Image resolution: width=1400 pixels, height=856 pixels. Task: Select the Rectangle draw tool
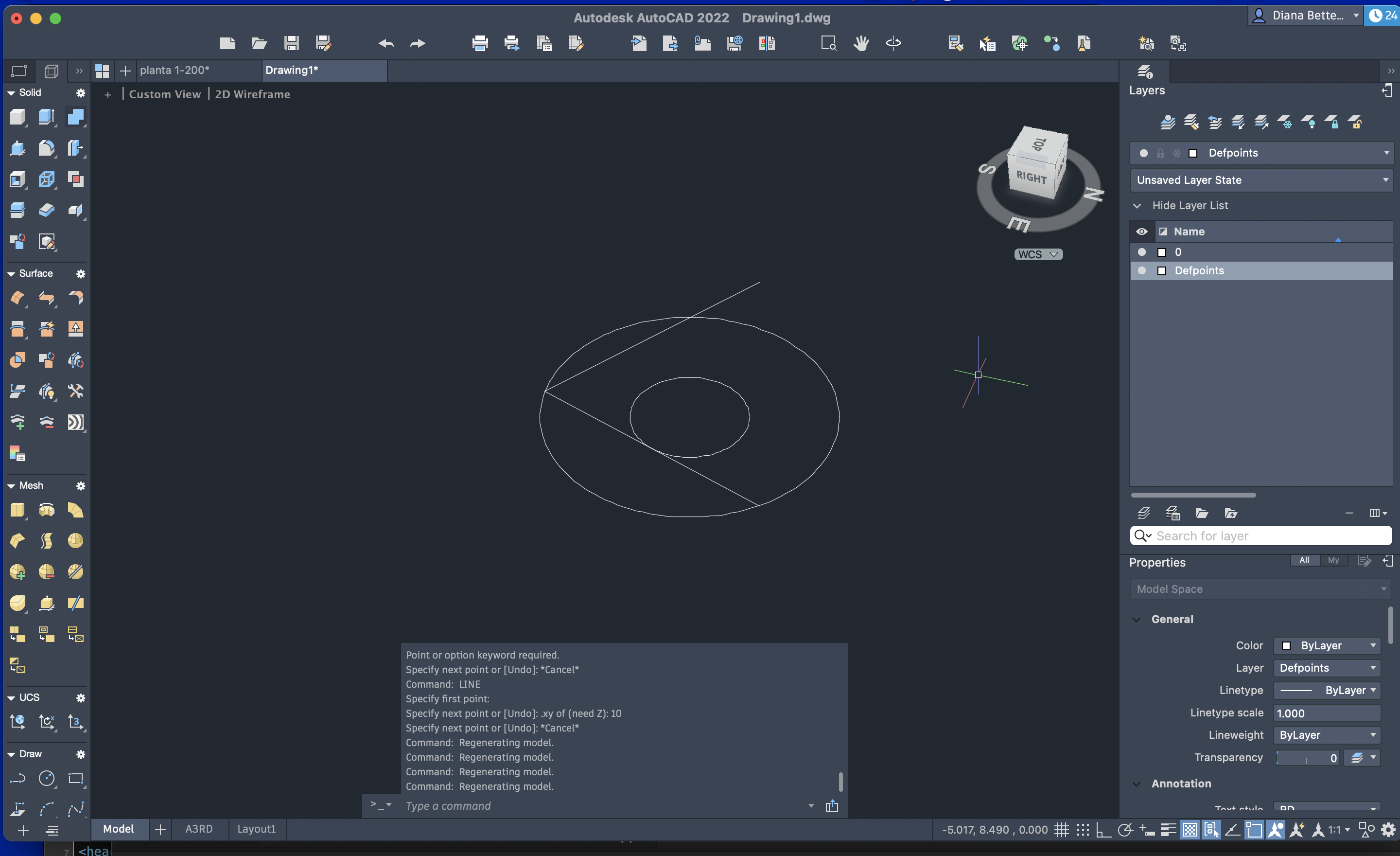click(75, 778)
